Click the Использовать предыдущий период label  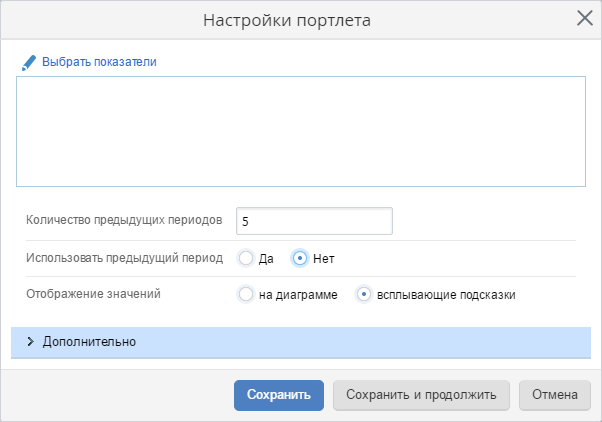[124, 257]
